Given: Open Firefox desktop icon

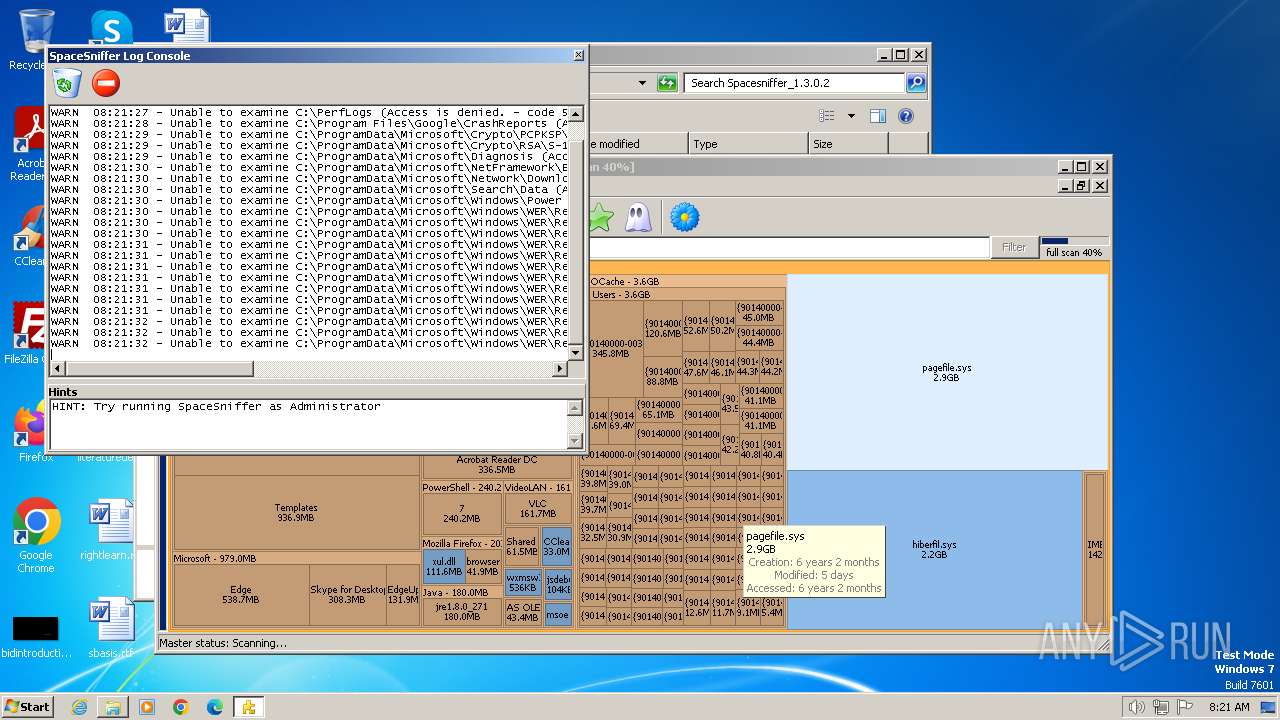Looking at the screenshot, I should pyautogui.click(x=36, y=432).
